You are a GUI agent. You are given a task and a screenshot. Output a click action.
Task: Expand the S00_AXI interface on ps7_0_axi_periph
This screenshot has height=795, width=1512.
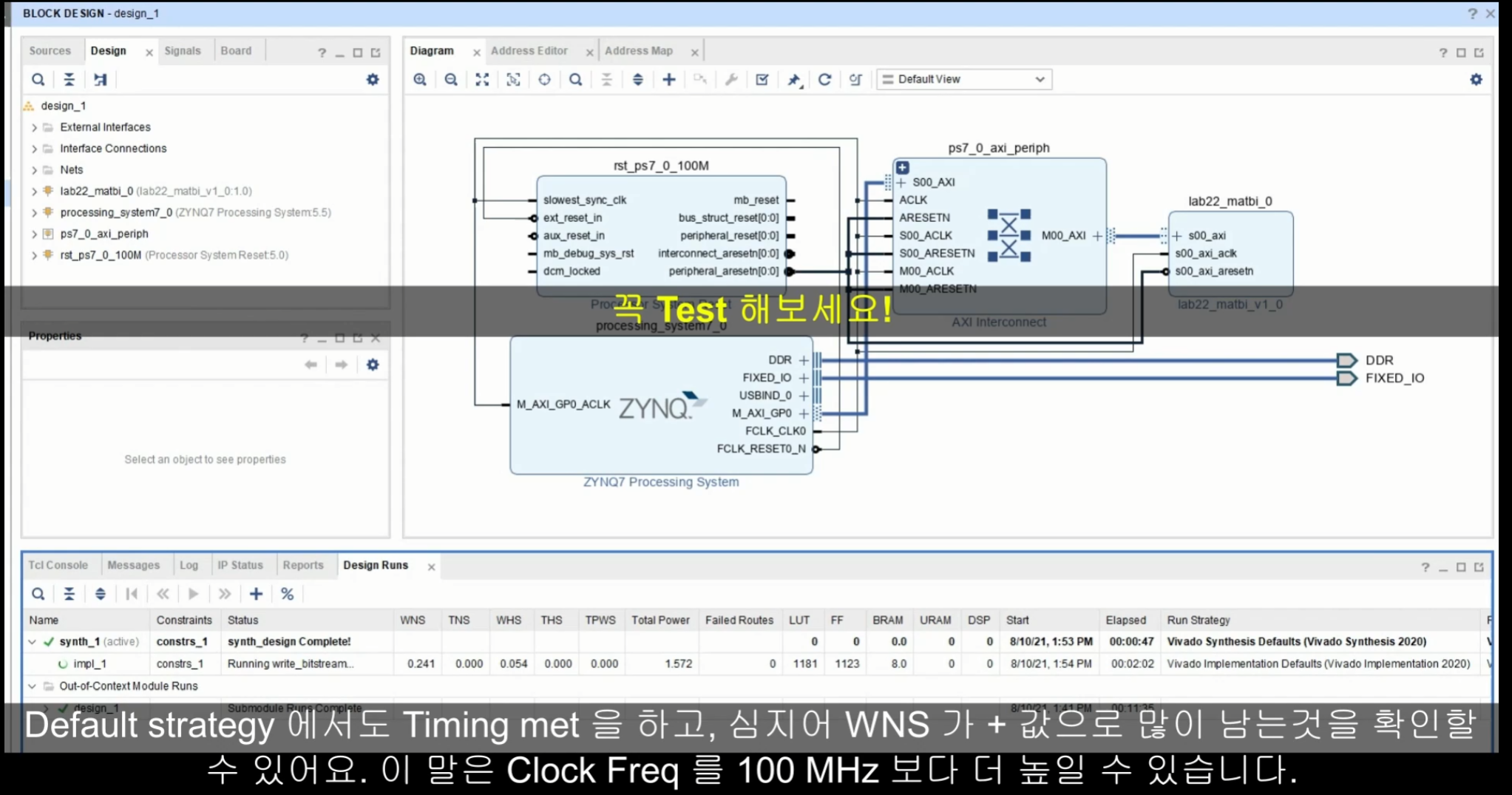901,182
